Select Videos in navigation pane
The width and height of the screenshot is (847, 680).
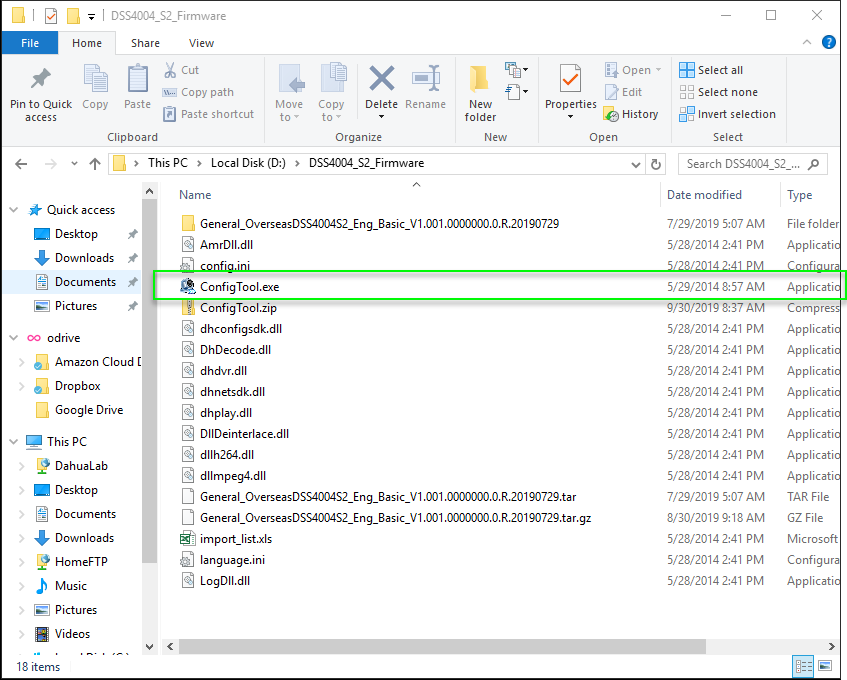[x=72, y=634]
